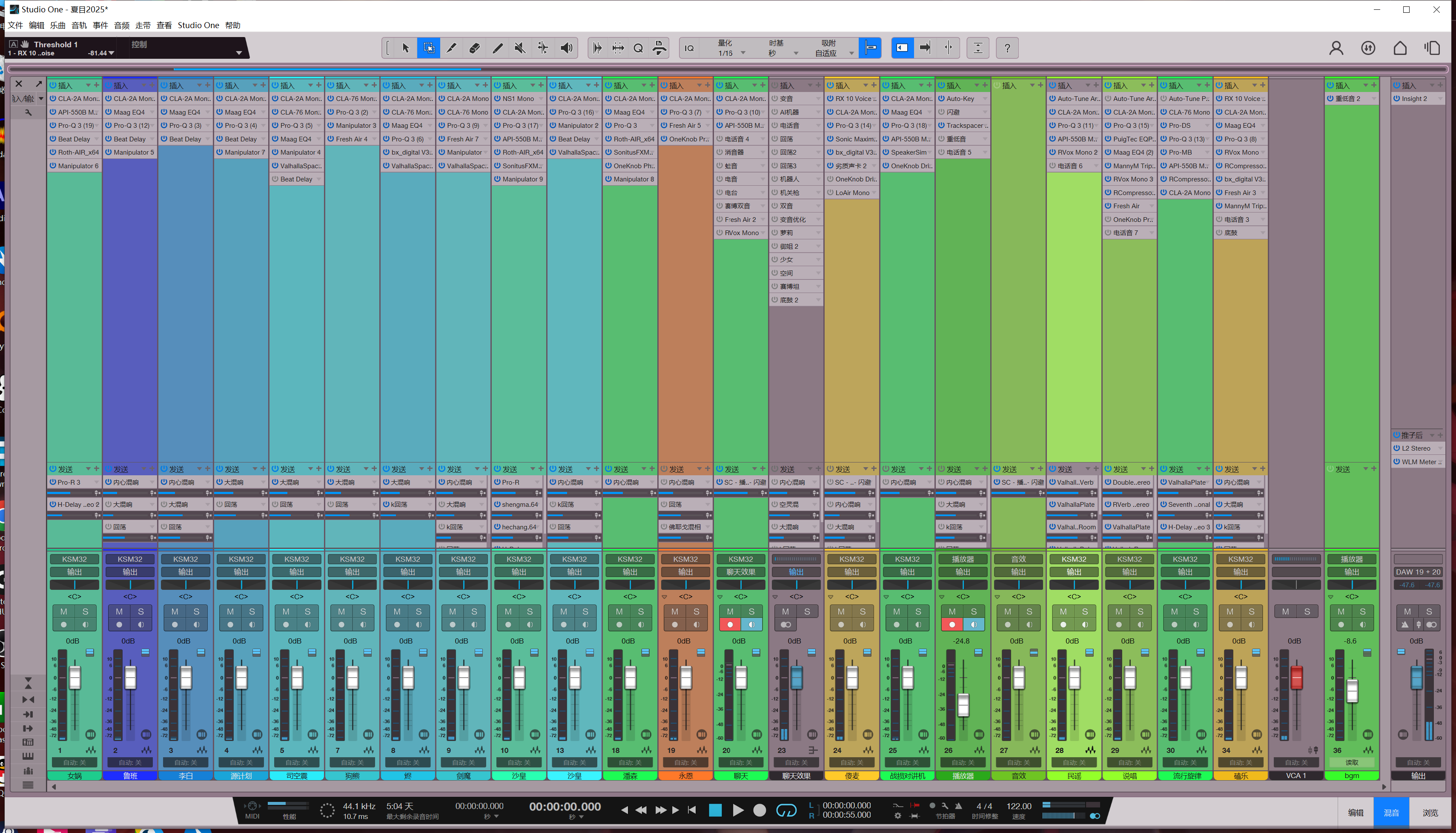Click the Rewind button in transport
Viewport: 1456px width, 833px height.
point(641,810)
